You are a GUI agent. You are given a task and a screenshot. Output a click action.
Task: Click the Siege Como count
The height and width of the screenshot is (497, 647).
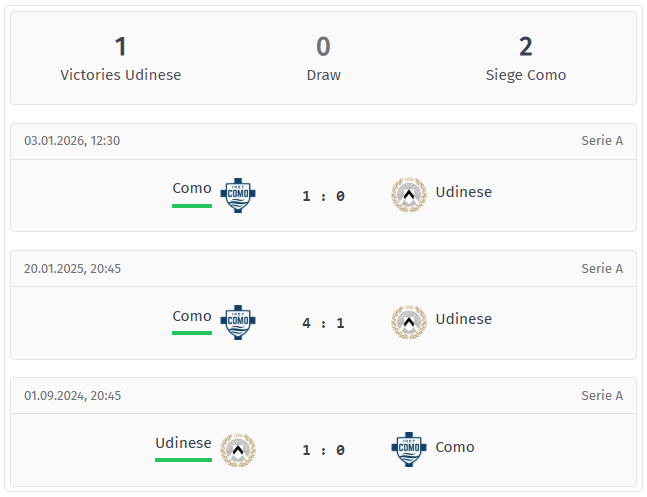click(x=526, y=47)
